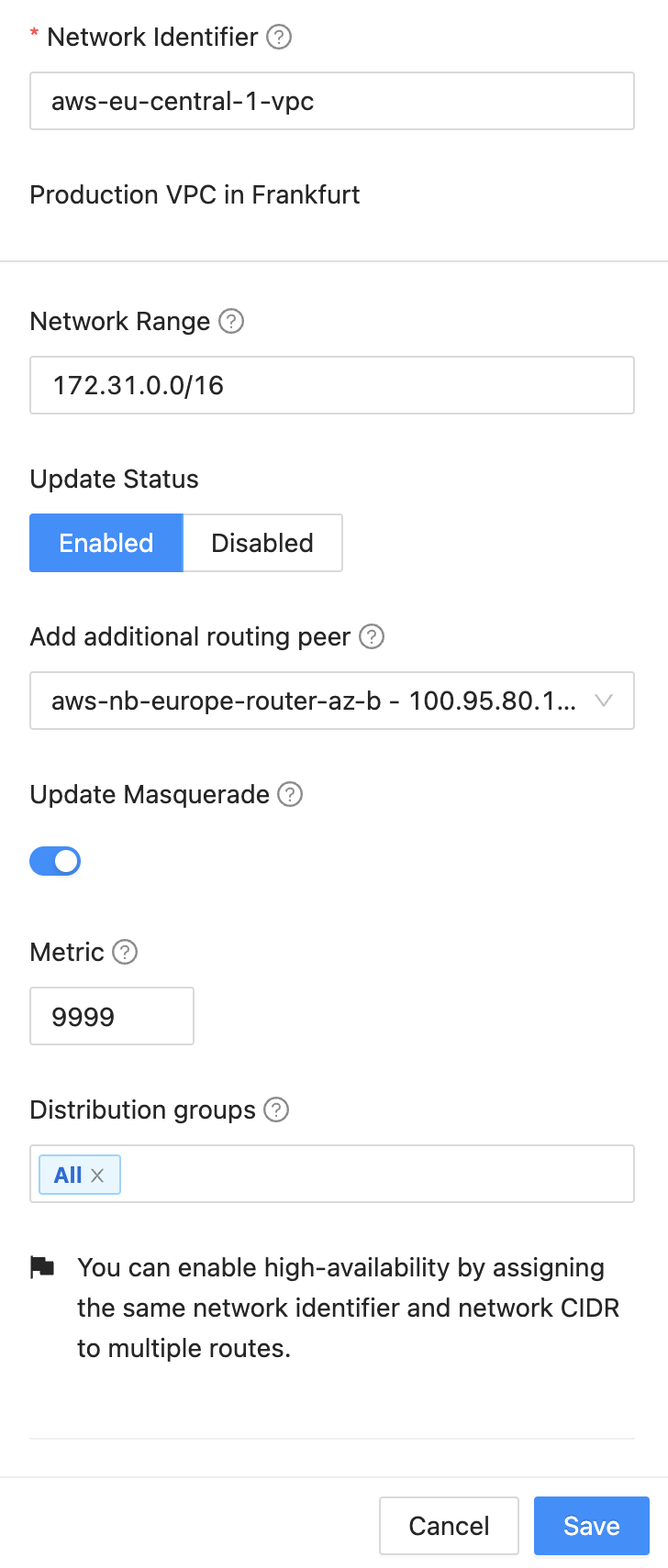Open Distribution groups help tooltip
Screen dimensions: 668x1568
click(x=276, y=1110)
